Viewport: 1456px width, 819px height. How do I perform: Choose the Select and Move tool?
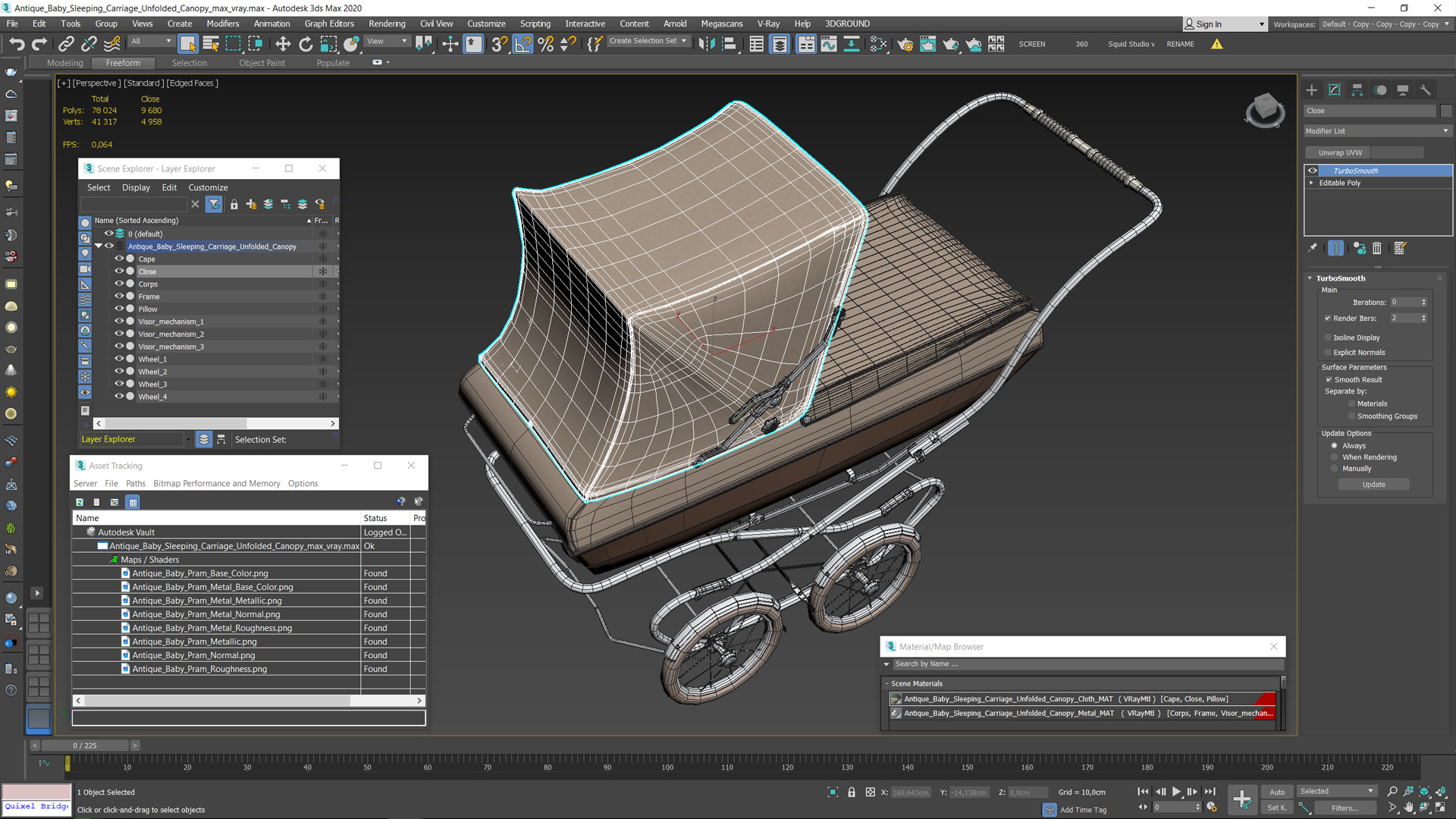pos(283,44)
